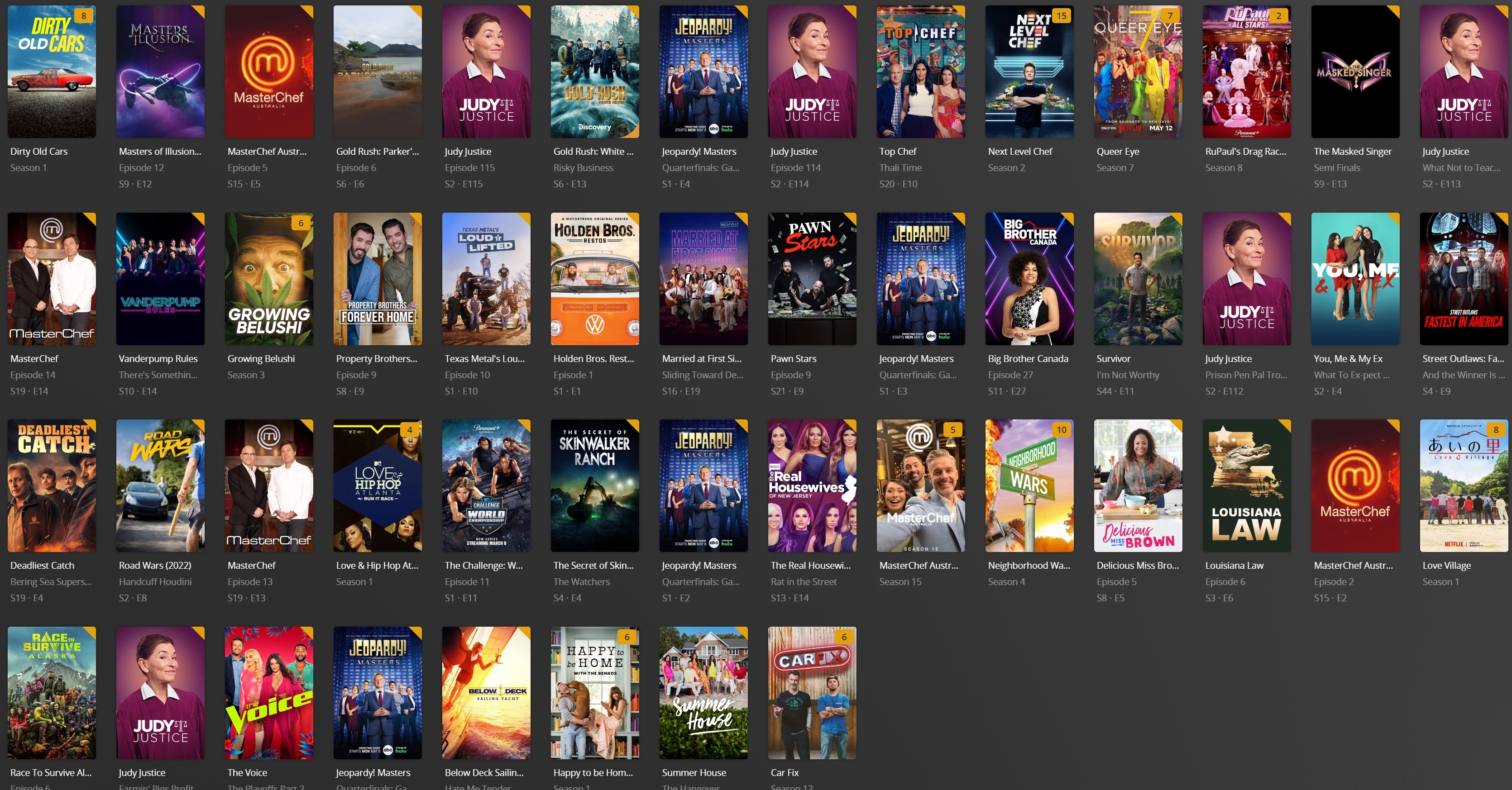The height and width of the screenshot is (790, 1512).
Task: Click the 5 badge on MasterChef Australia Season 15
Action: [x=952, y=430]
